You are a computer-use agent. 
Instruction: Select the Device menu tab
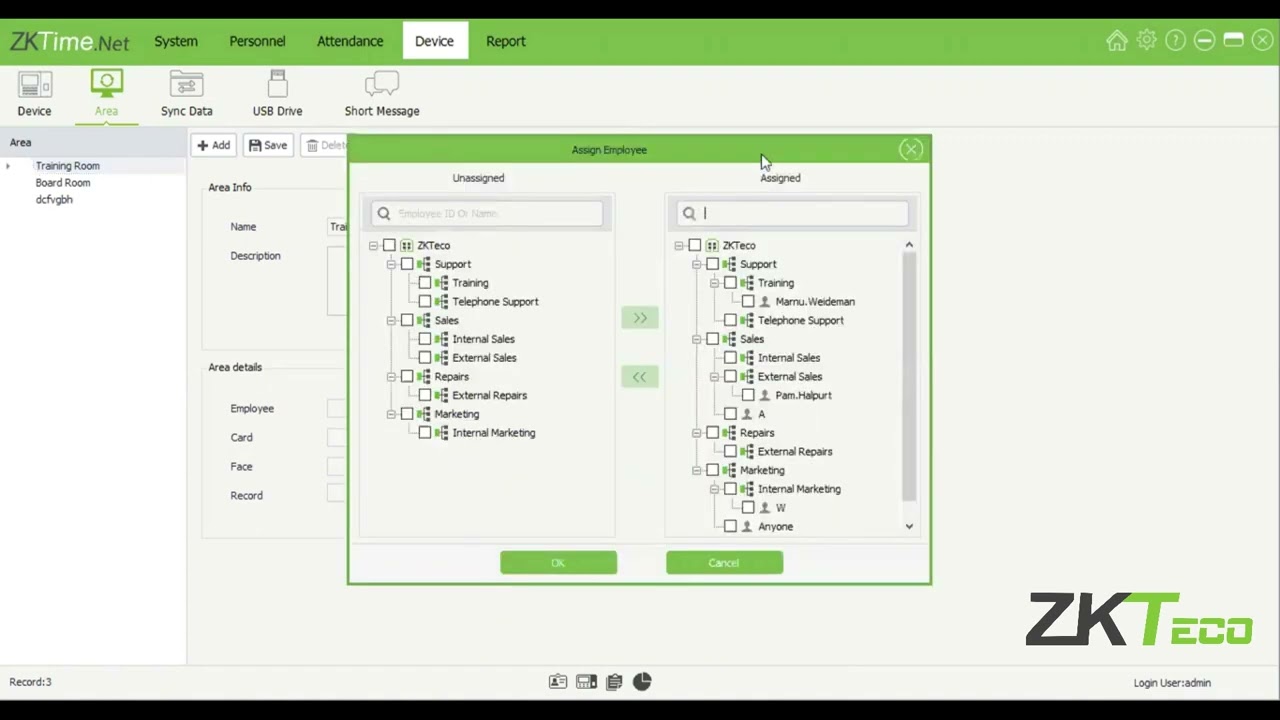pyautogui.click(x=434, y=41)
